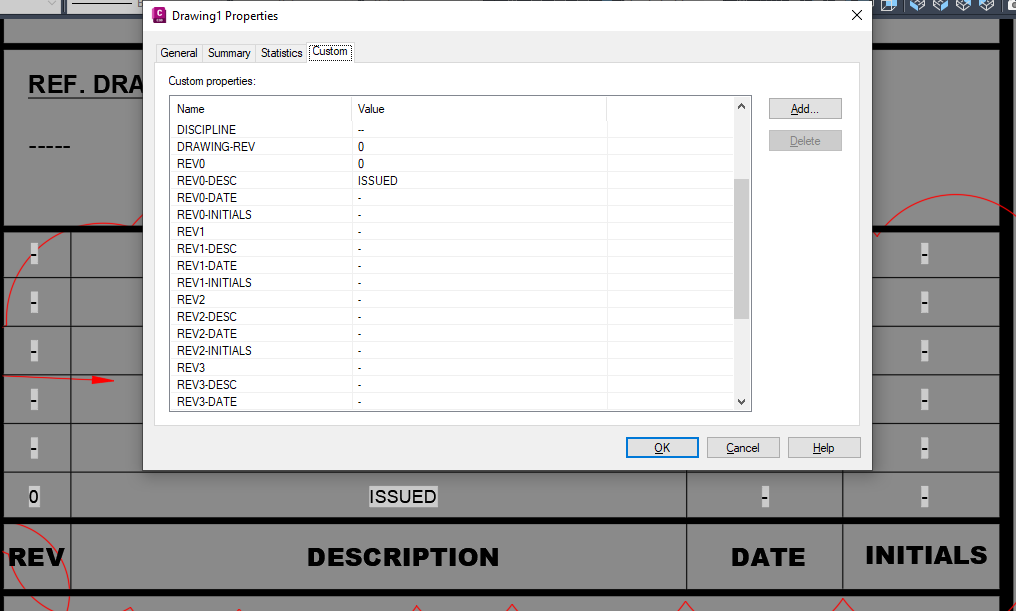Image resolution: width=1016 pixels, height=611 pixels.
Task: Open Help from the properties dialog
Action: point(824,447)
